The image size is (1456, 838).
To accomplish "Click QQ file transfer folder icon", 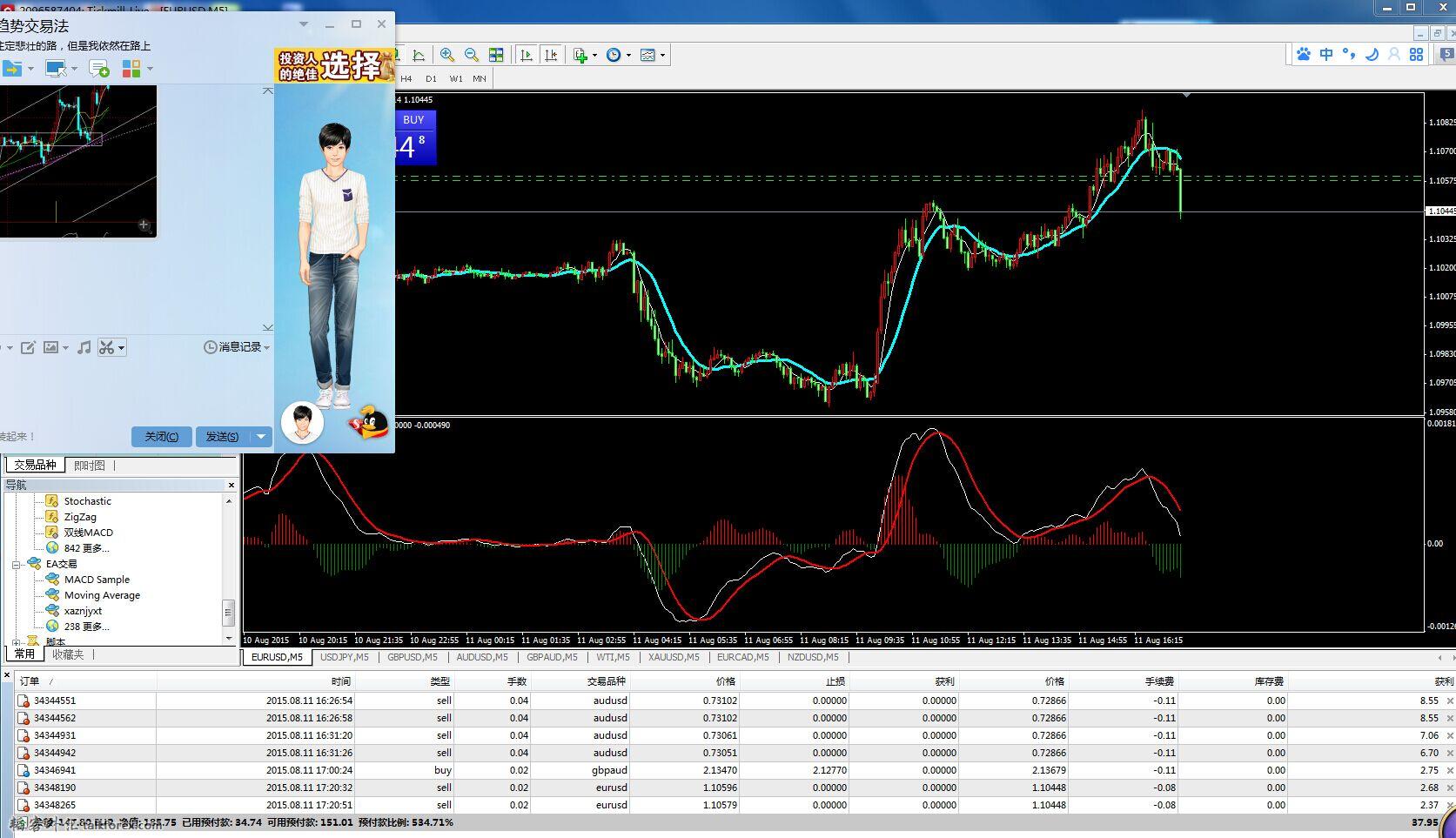I will [11, 68].
